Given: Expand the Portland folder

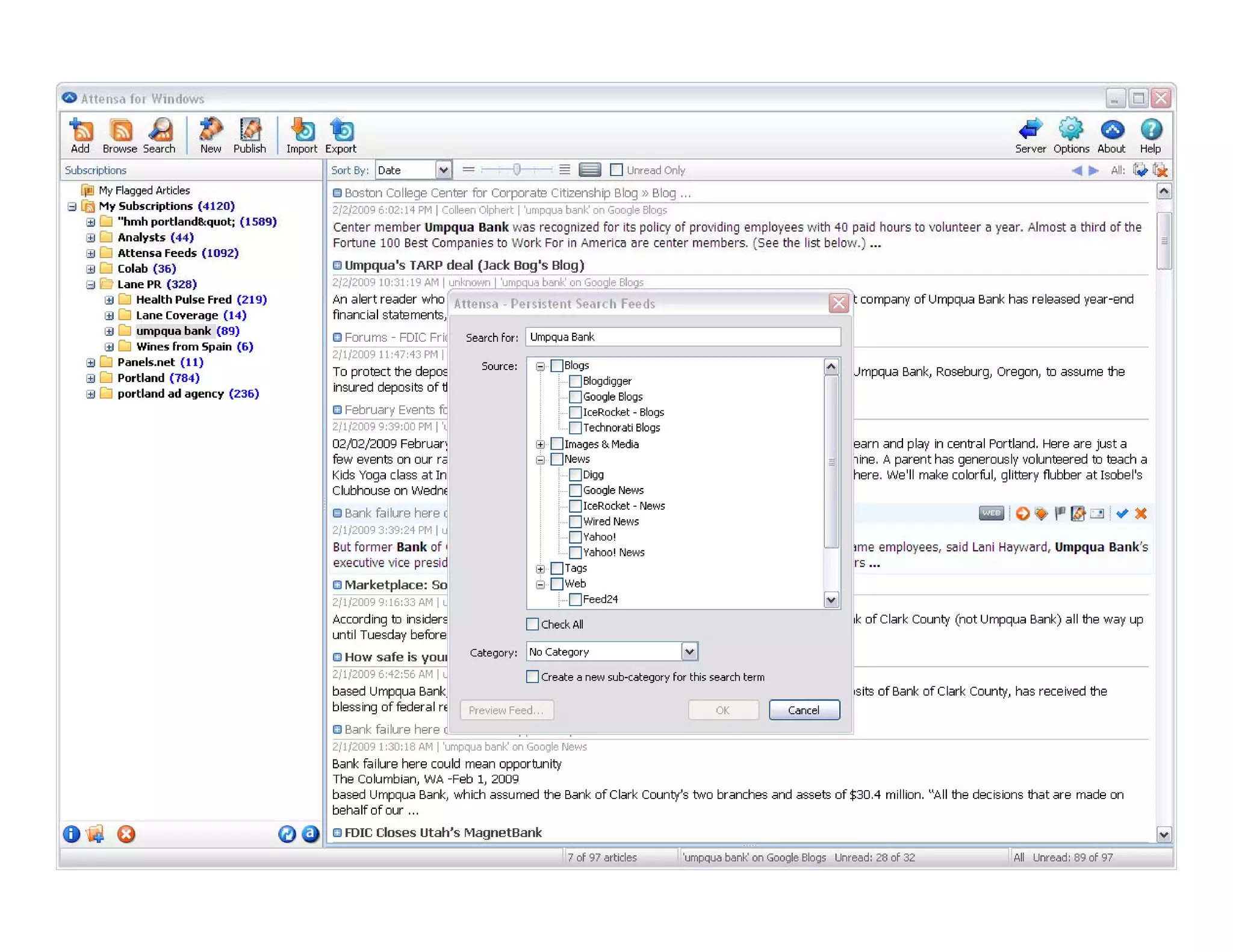Looking at the screenshot, I should [90, 379].
